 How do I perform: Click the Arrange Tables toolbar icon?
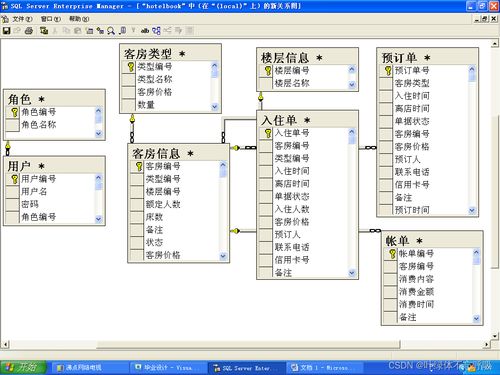(x=156, y=31)
